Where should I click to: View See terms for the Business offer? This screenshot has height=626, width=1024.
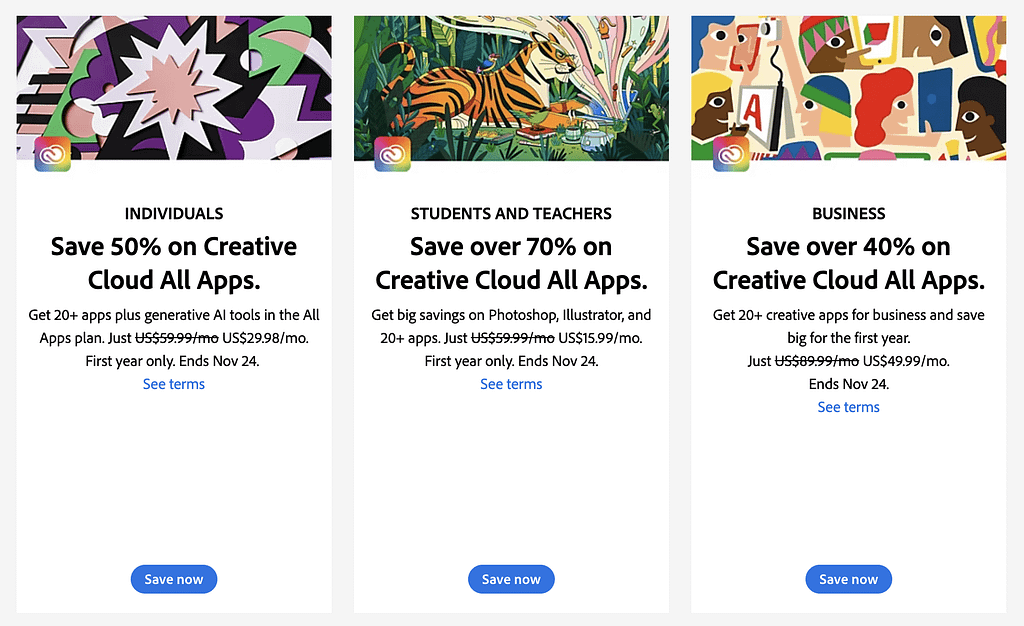click(x=848, y=407)
